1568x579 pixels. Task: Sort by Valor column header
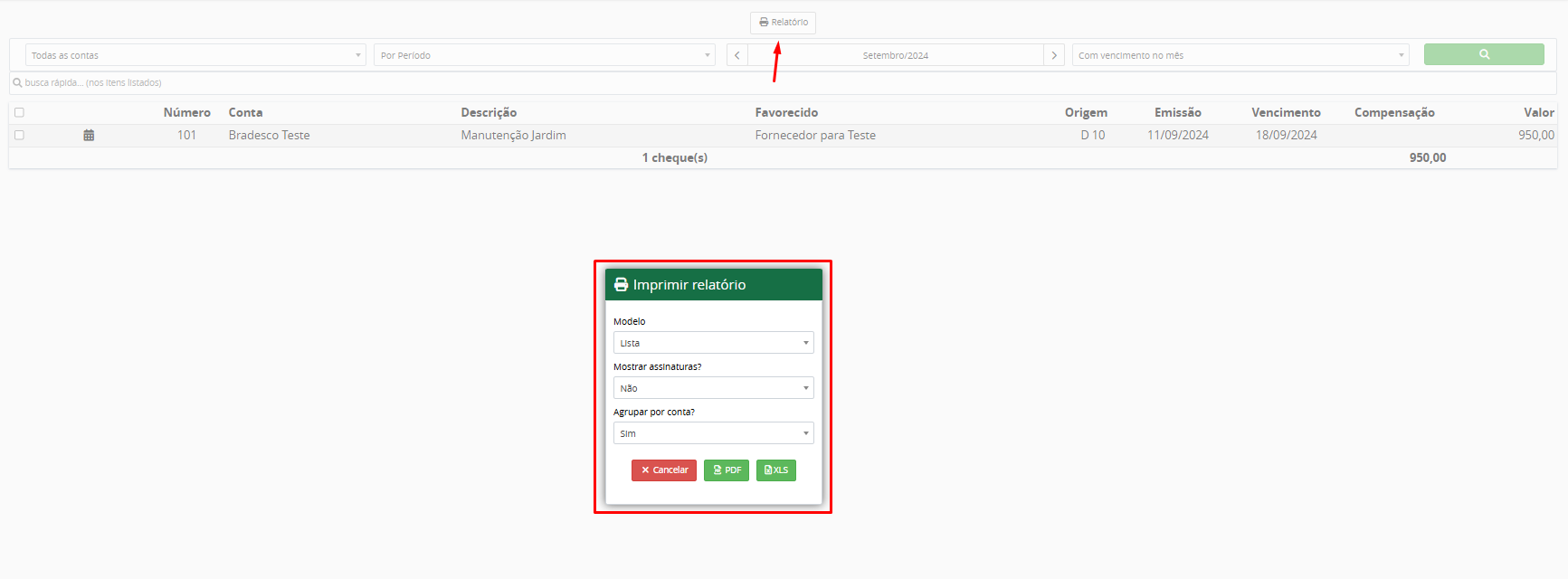pyautogui.click(x=1538, y=113)
